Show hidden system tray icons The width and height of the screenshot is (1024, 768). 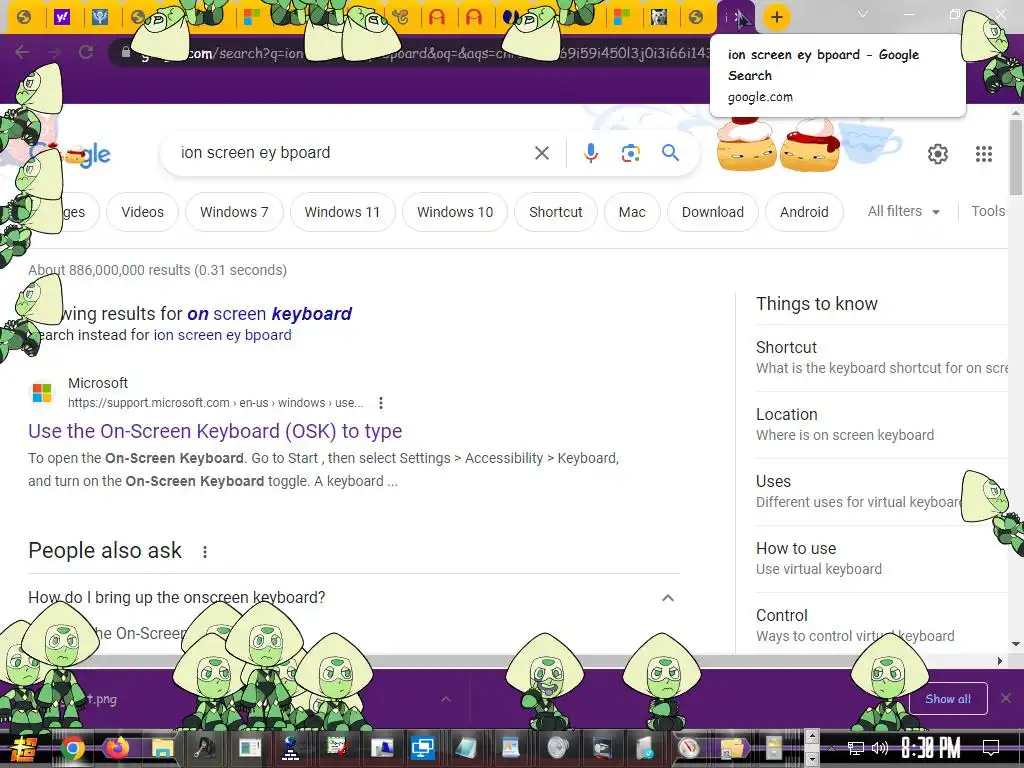point(831,748)
